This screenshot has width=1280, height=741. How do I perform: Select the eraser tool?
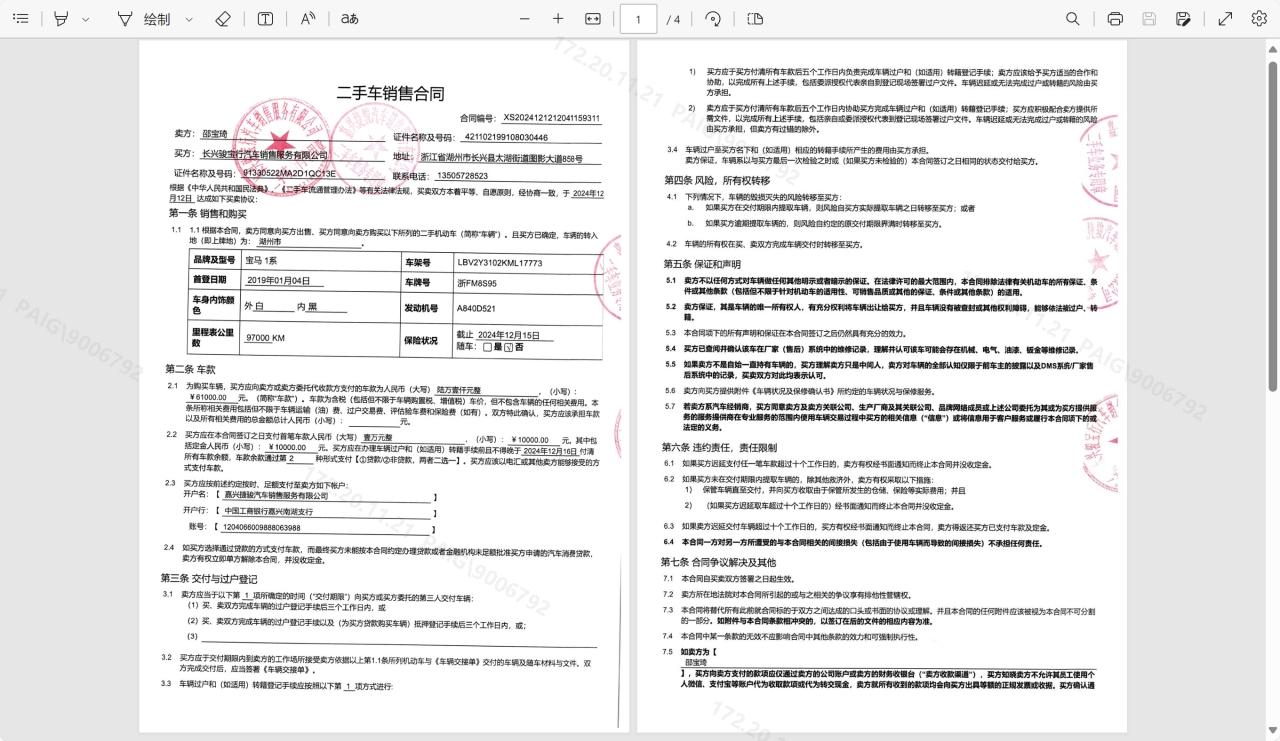223,19
